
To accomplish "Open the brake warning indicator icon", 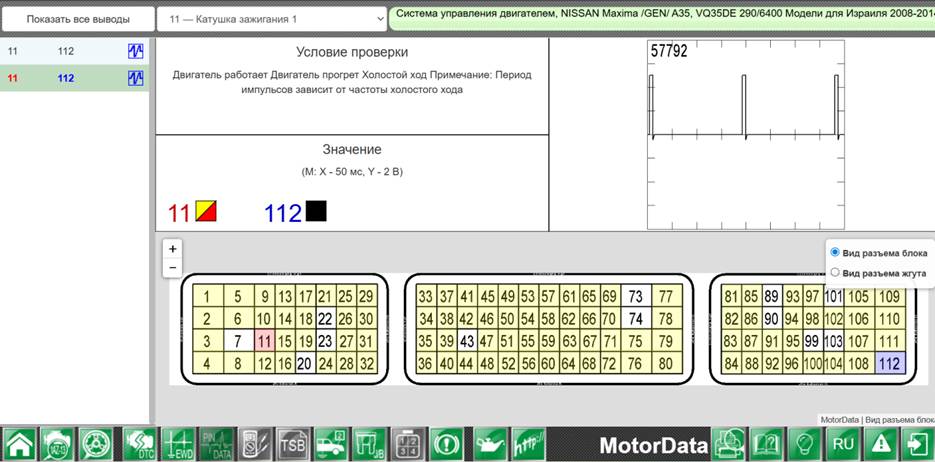I will coord(446,444).
